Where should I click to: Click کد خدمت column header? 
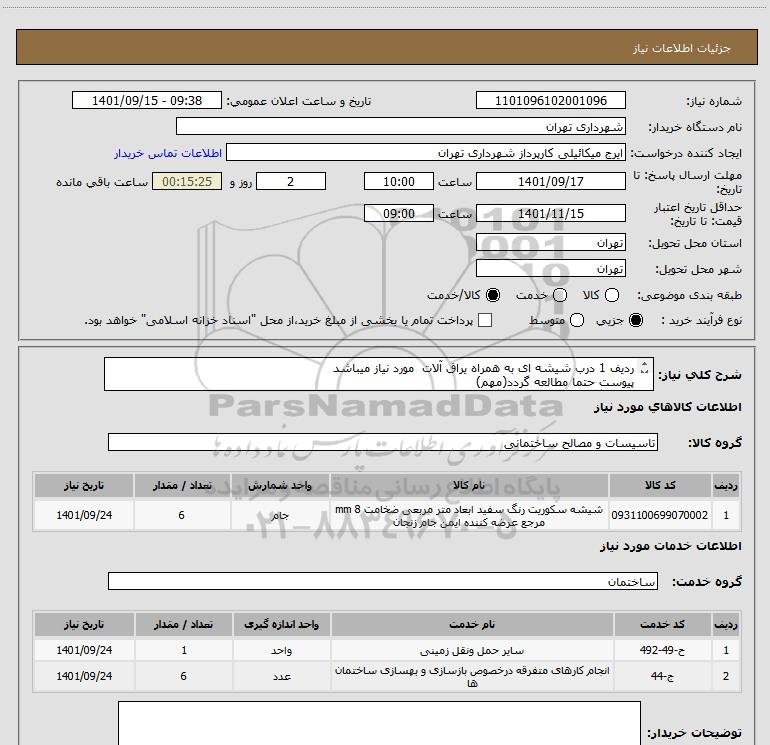tap(662, 624)
